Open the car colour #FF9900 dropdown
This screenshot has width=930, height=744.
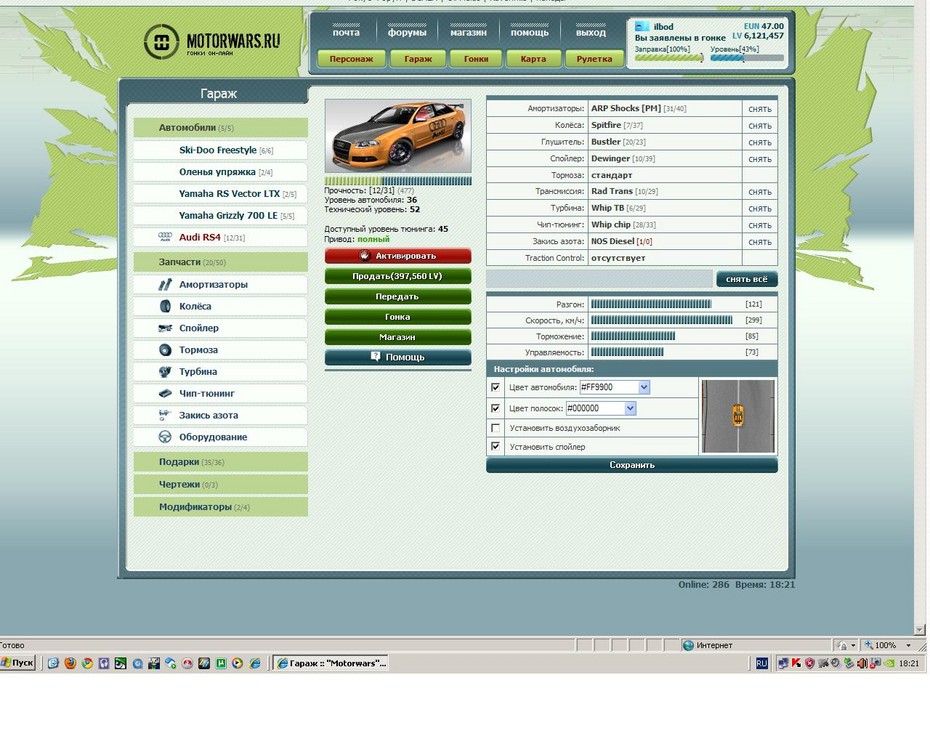pos(644,387)
